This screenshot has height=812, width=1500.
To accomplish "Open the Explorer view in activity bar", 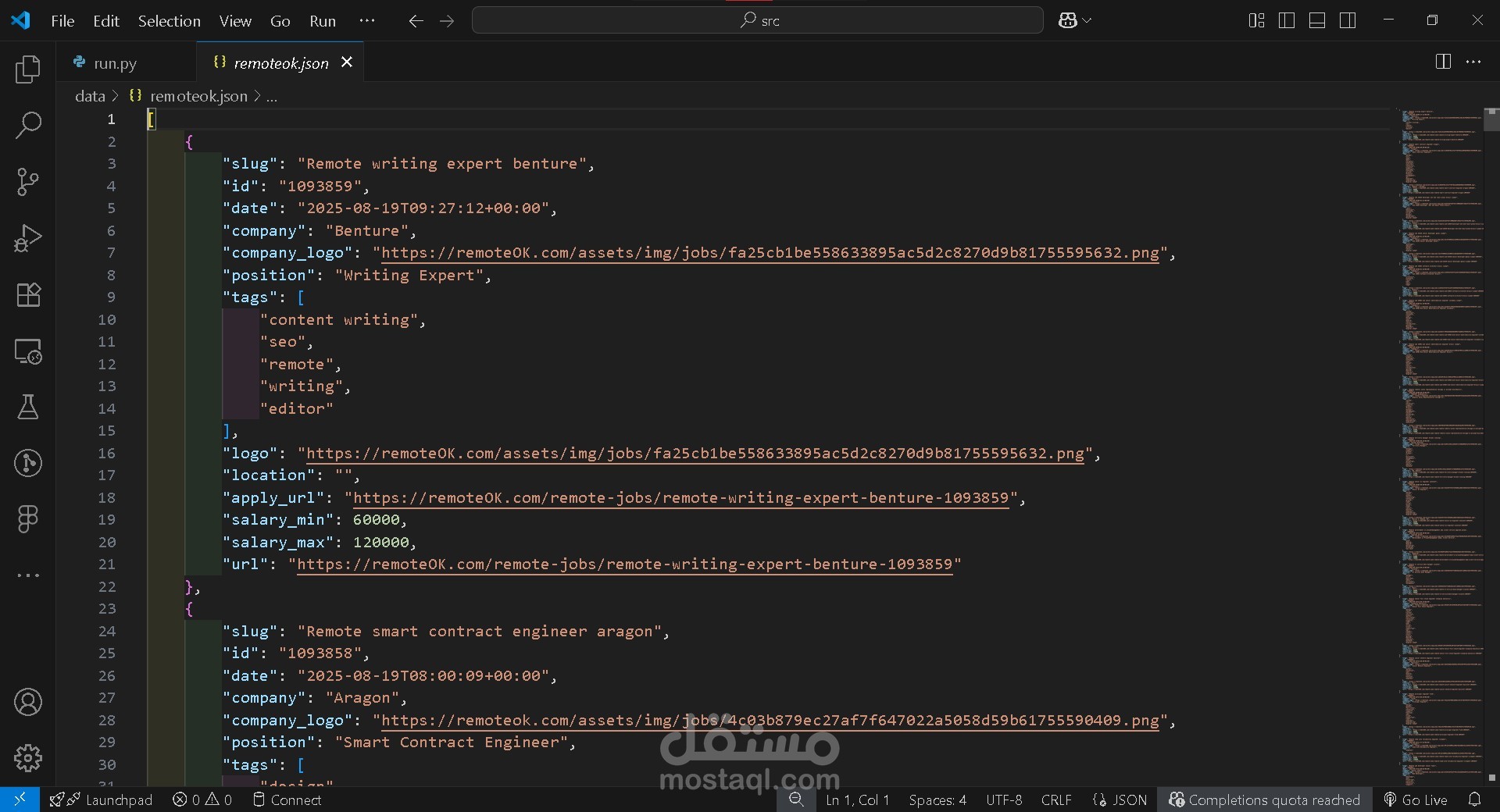I will point(28,69).
